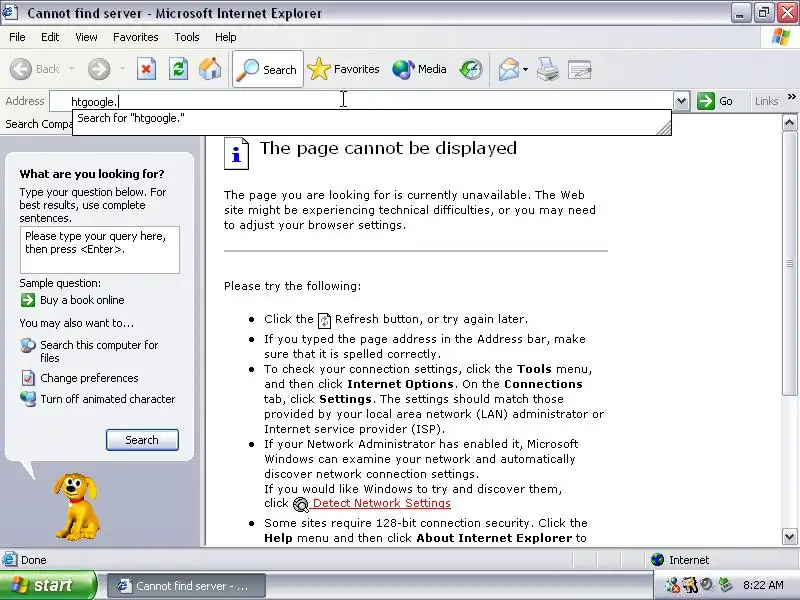Image resolution: width=800 pixels, height=600 pixels.
Task: Open the Tools menu
Action: (187, 37)
